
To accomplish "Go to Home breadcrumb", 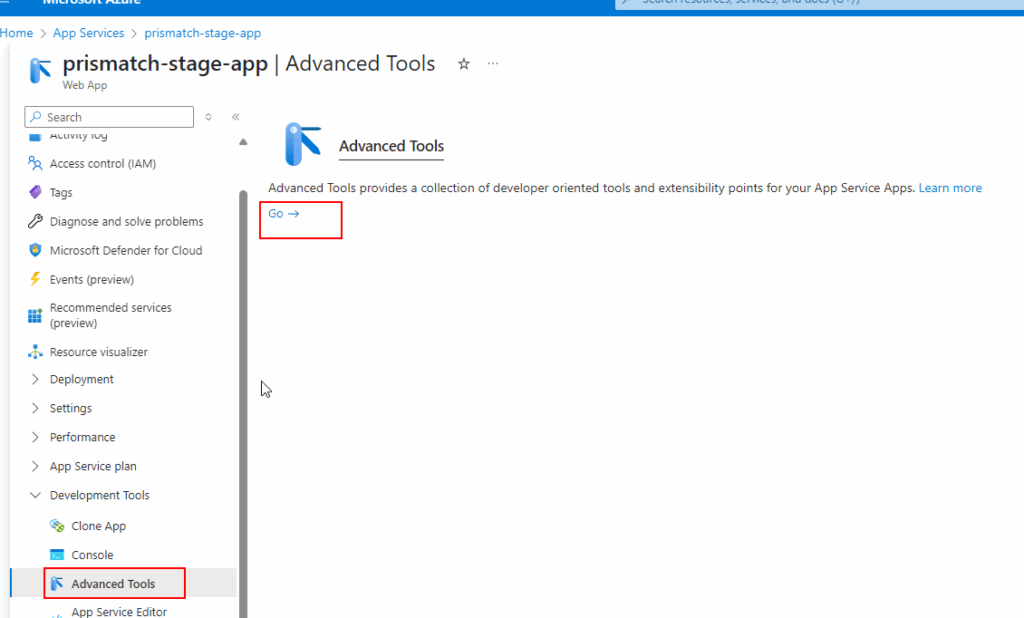I will pyautogui.click(x=16, y=33).
